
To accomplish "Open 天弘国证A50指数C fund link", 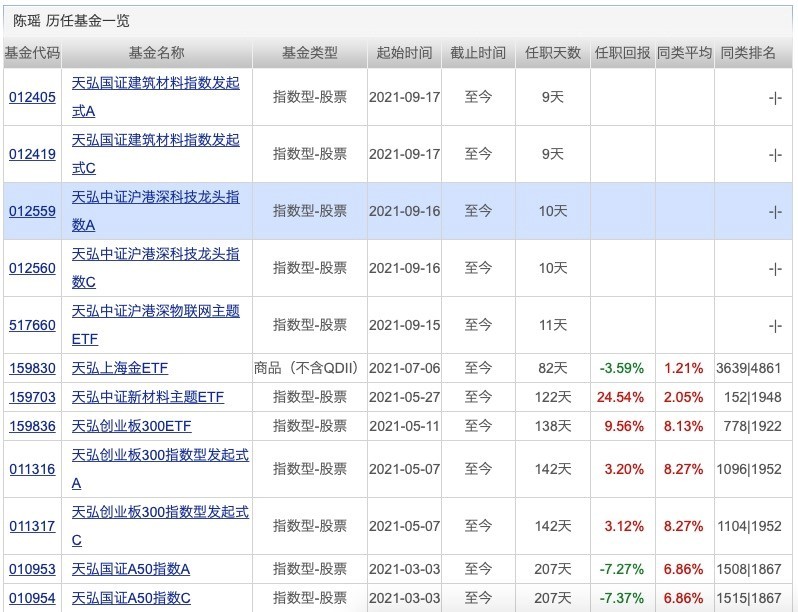I will coord(131,598).
